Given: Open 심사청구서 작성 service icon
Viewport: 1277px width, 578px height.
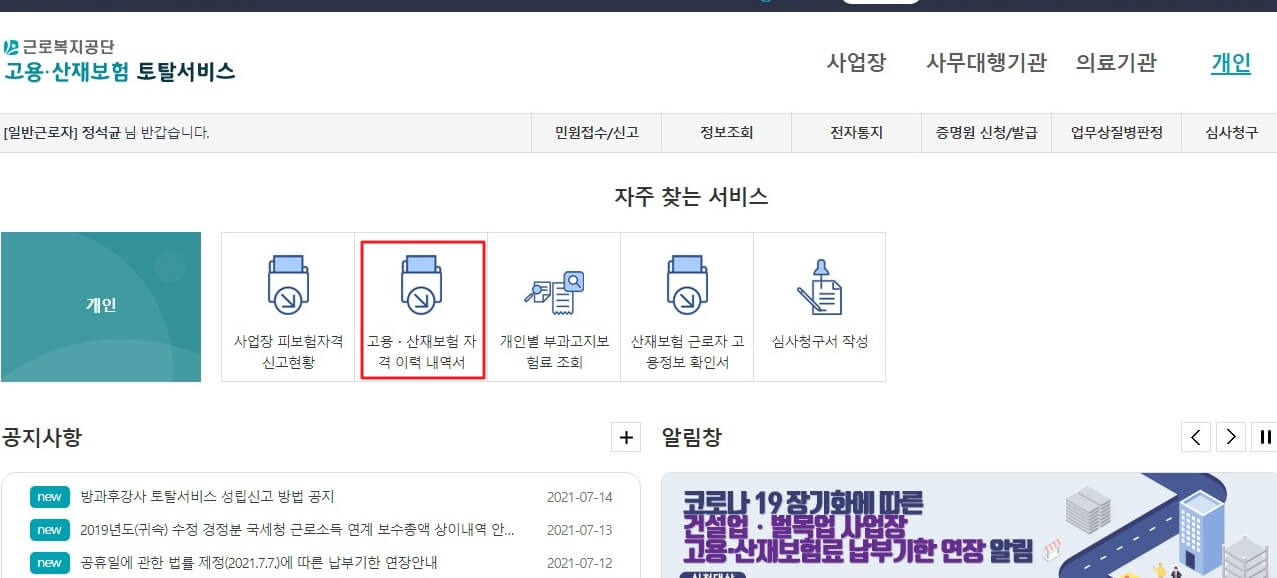Looking at the screenshot, I should tap(820, 306).
